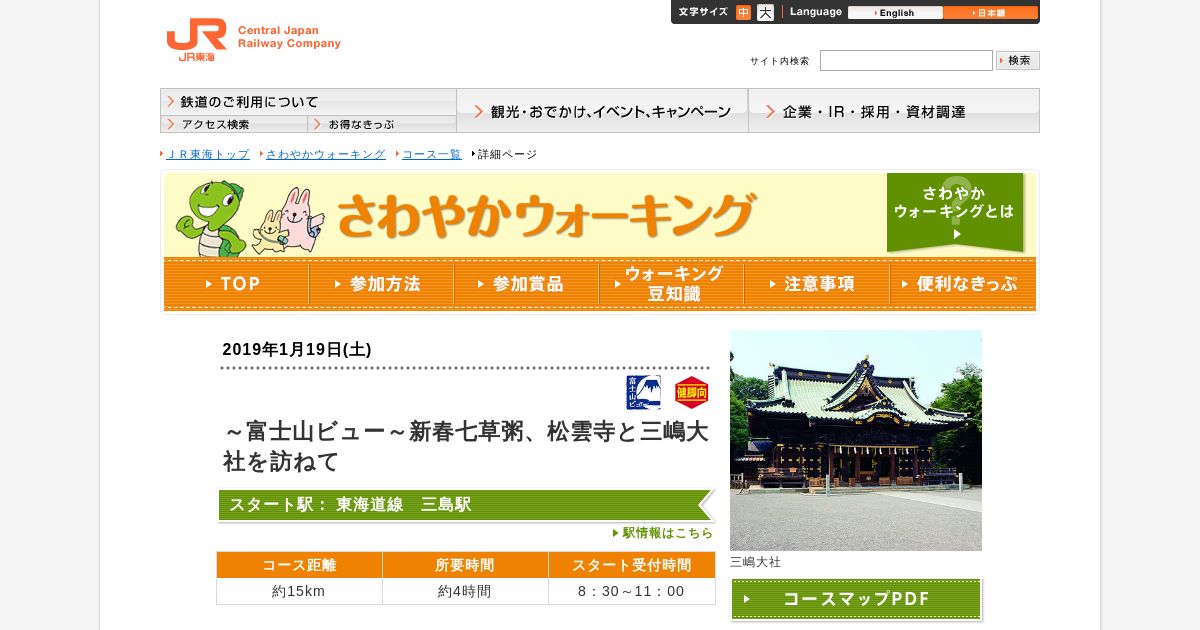This screenshot has width=1200, height=630.
Task: Open お得なきっぷ submenu item
Action: click(382, 124)
